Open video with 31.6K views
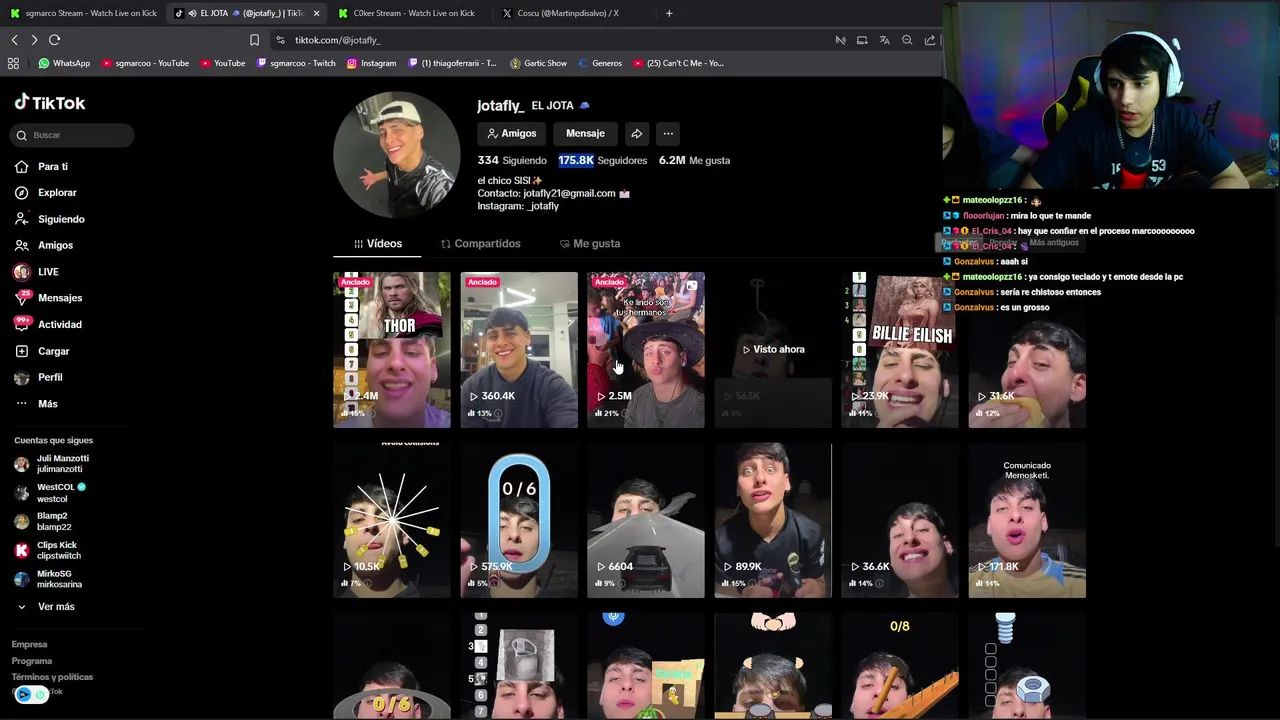This screenshot has width=1280, height=720. [x=1027, y=349]
